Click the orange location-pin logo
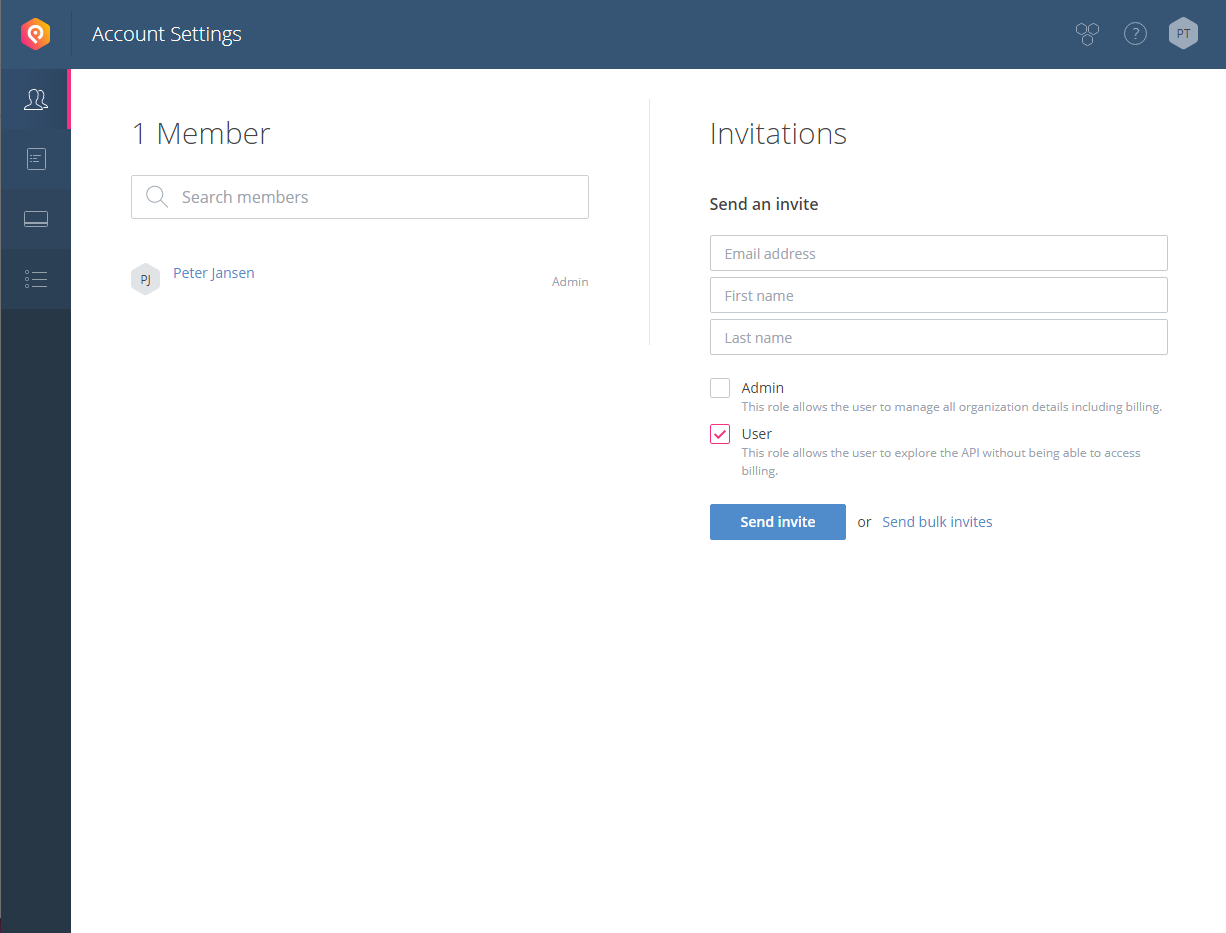1226x933 pixels. 36,35
